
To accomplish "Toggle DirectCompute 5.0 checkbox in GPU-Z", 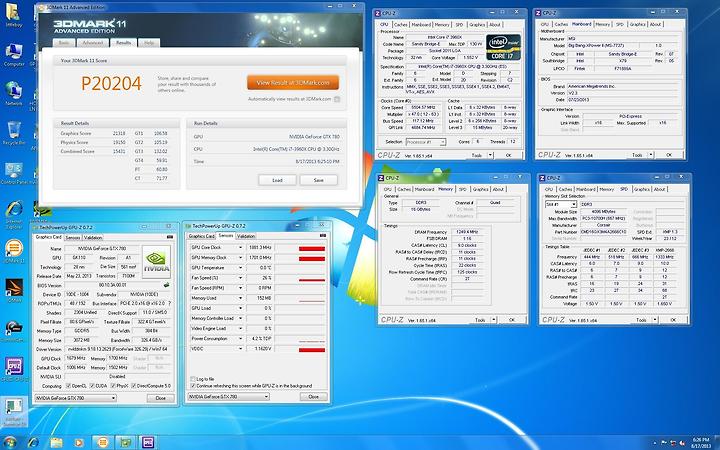I will (134, 386).
